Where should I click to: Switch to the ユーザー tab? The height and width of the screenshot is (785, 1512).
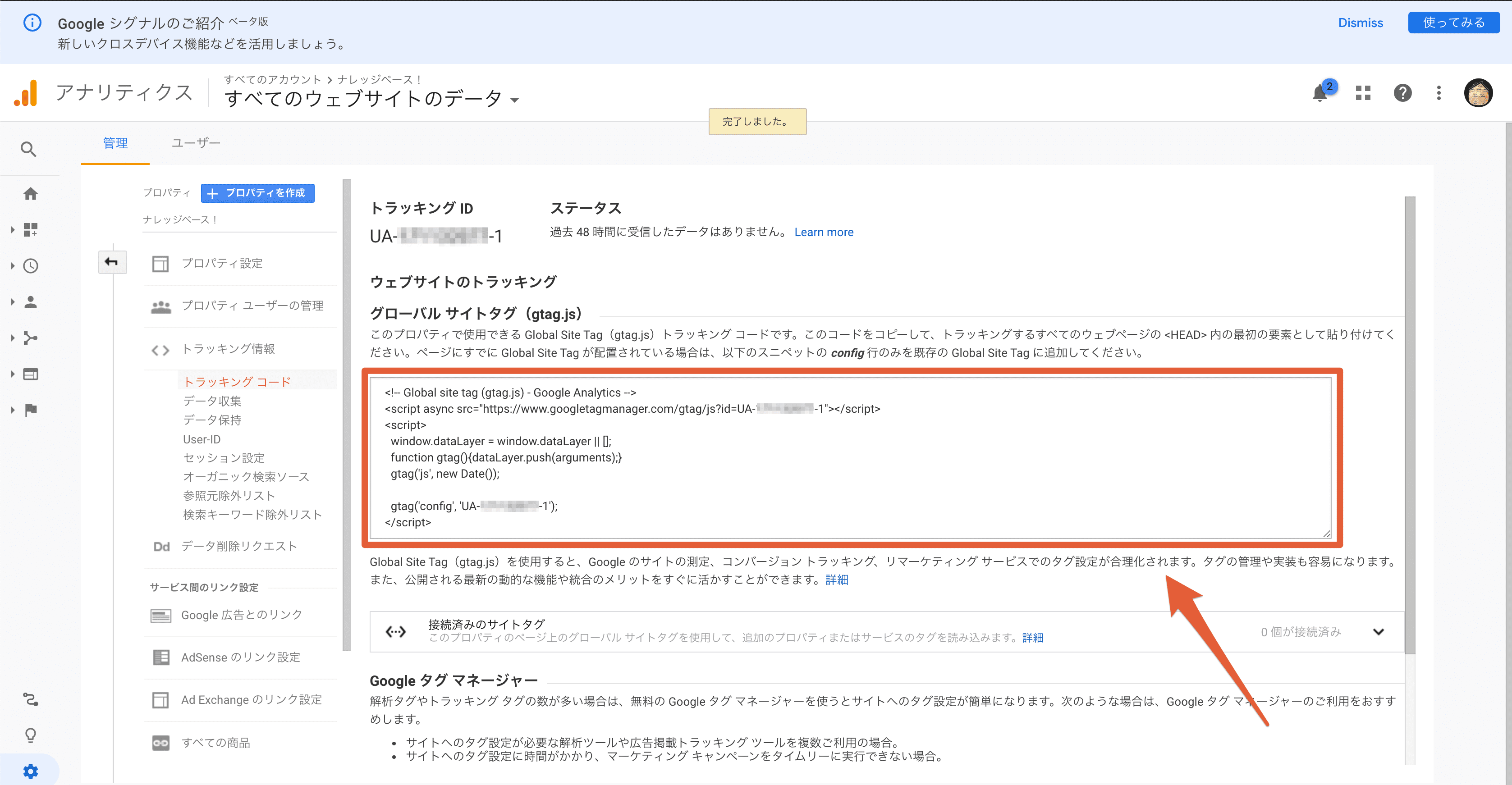click(x=196, y=143)
